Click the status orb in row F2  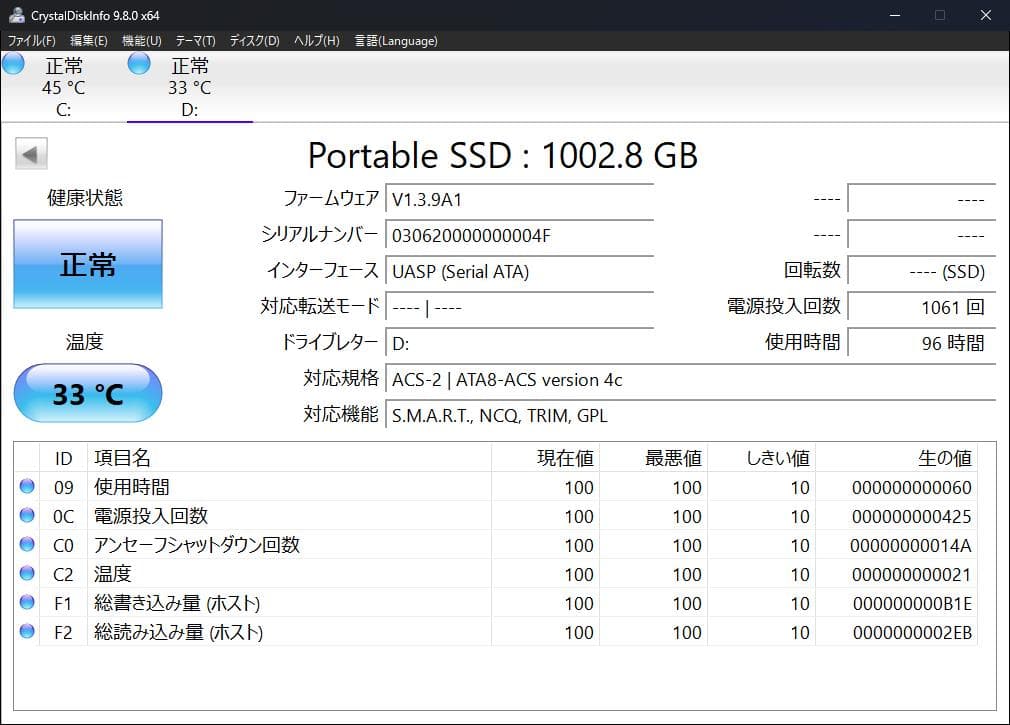click(x=27, y=631)
